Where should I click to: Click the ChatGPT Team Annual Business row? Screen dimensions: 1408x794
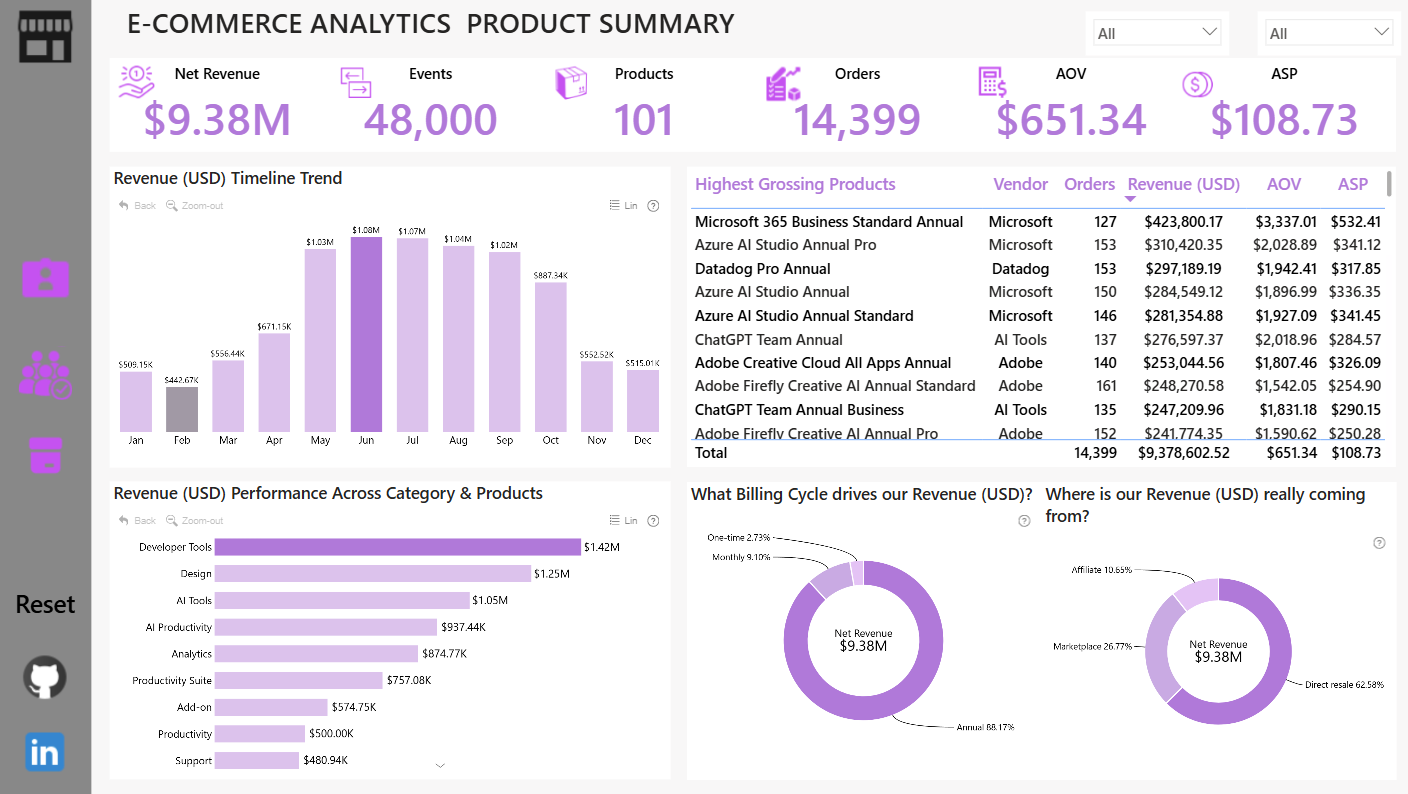pos(1038,410)
